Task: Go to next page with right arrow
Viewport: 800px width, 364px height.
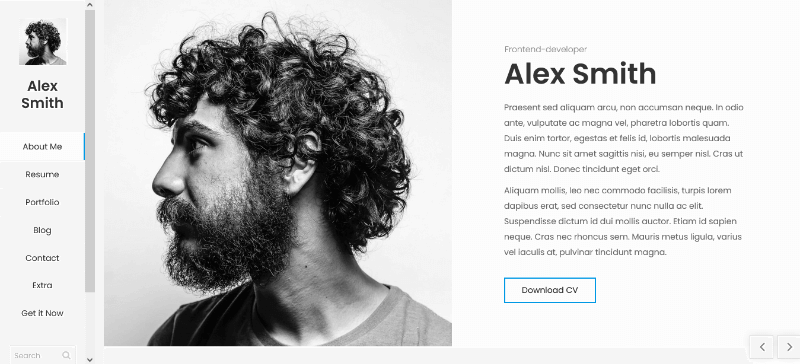Action: (x=788, y=347)
